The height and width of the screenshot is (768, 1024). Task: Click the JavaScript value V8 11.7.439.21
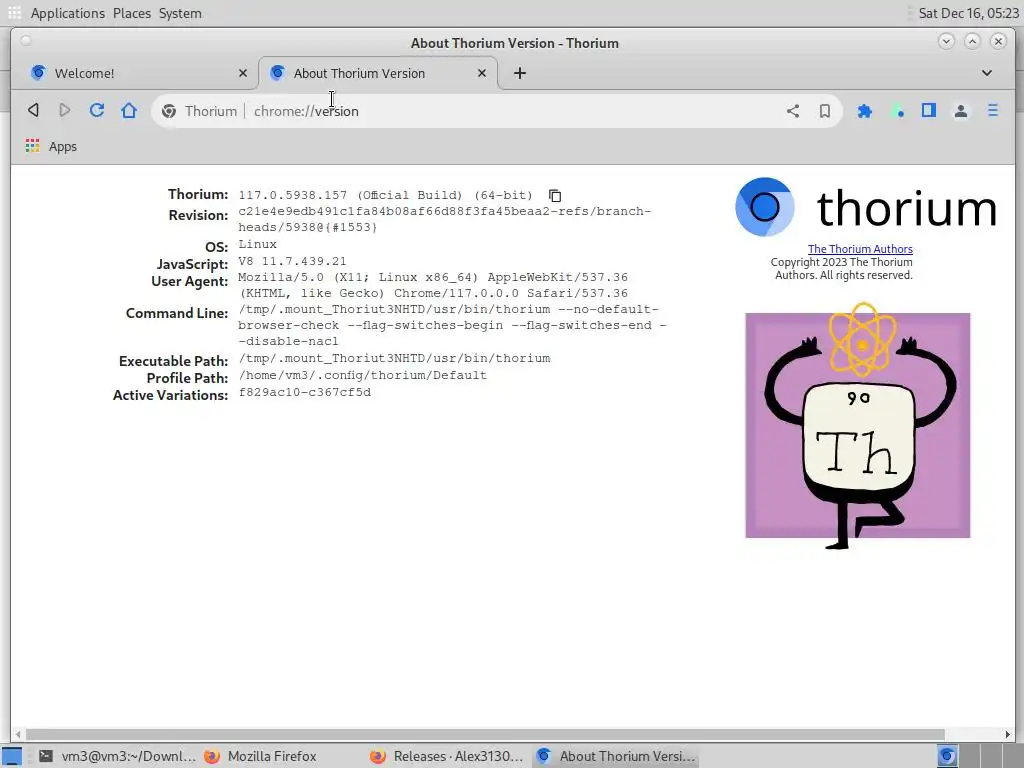292,261
